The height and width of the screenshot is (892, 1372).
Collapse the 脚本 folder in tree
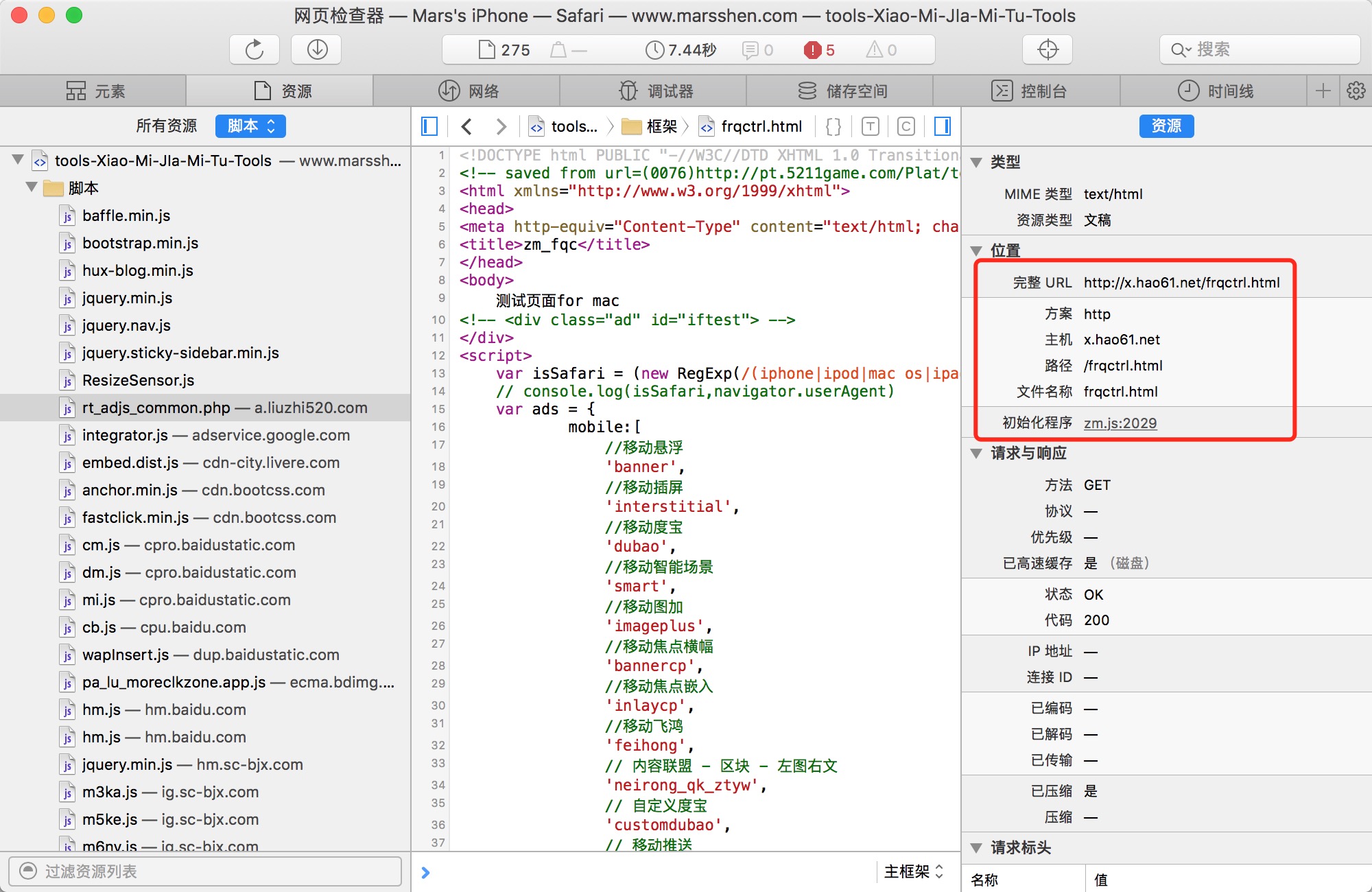32,187
